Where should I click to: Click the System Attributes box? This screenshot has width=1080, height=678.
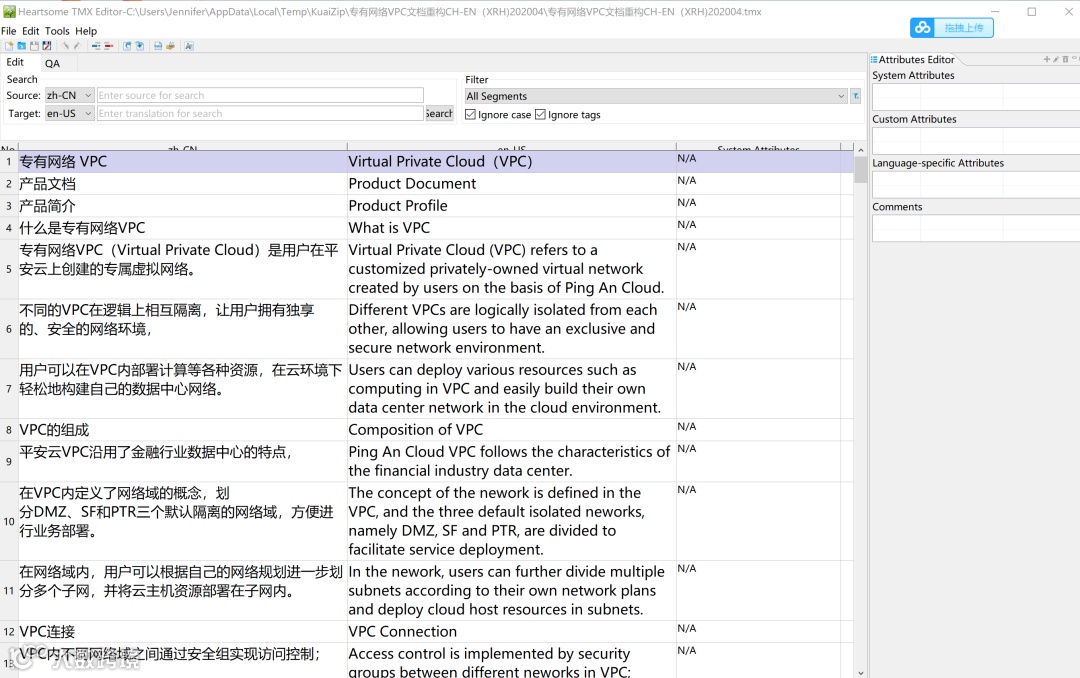(x=976, y=96)
